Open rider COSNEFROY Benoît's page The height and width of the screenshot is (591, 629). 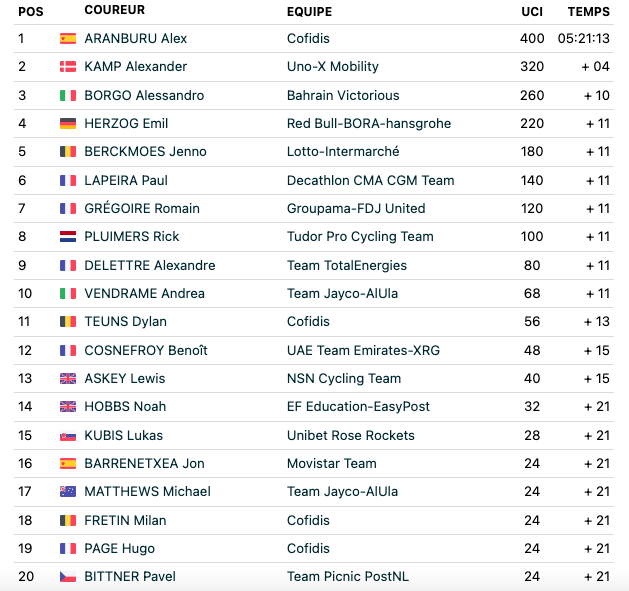coord(146,351)
